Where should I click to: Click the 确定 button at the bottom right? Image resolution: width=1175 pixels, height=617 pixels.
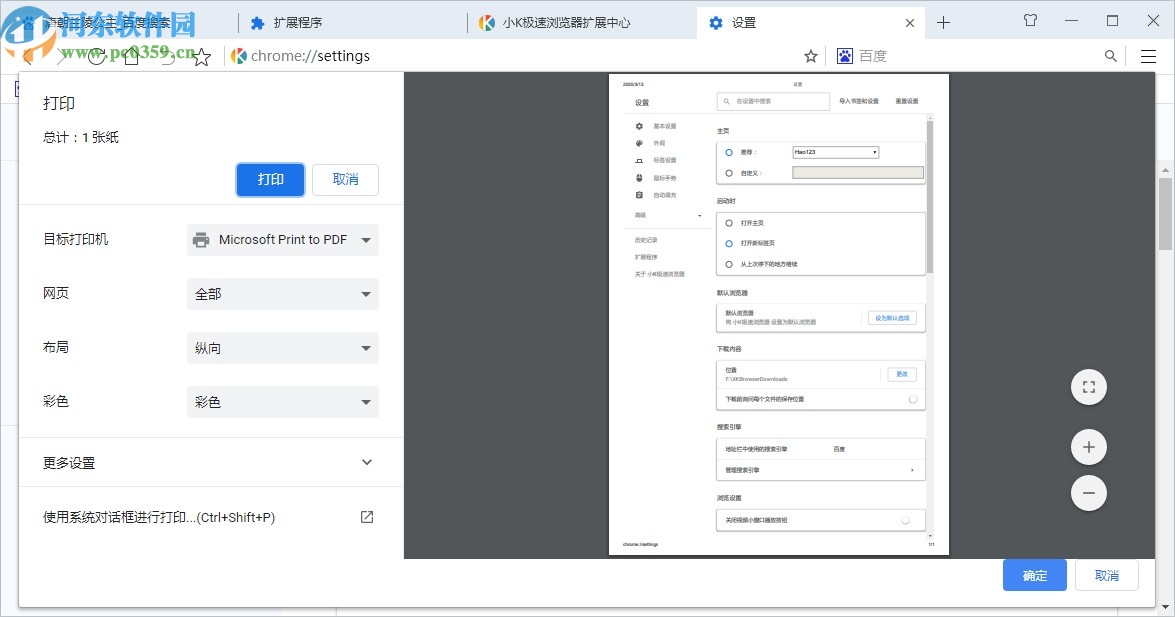(x=1035, y=575)
